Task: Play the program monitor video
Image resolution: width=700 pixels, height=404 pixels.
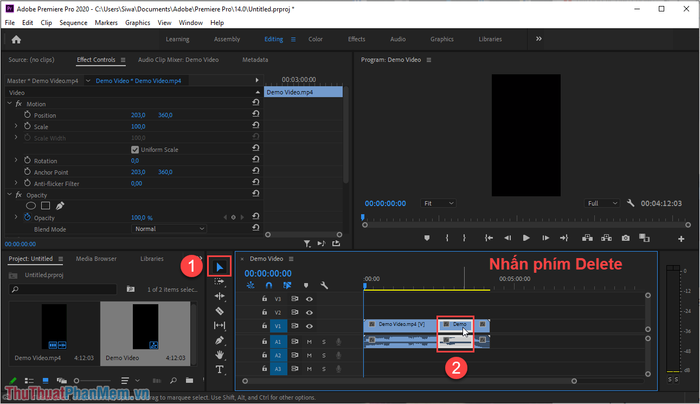Action: tap(526, 238)
